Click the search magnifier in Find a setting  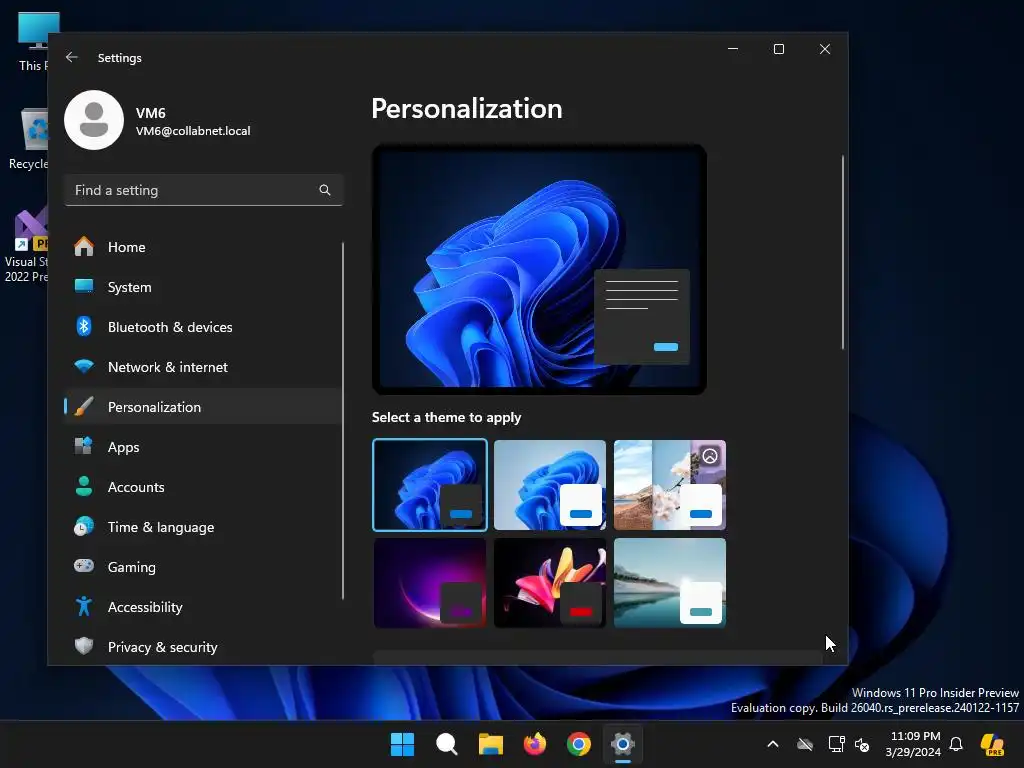pyautogui.click(x=325, y=190)
